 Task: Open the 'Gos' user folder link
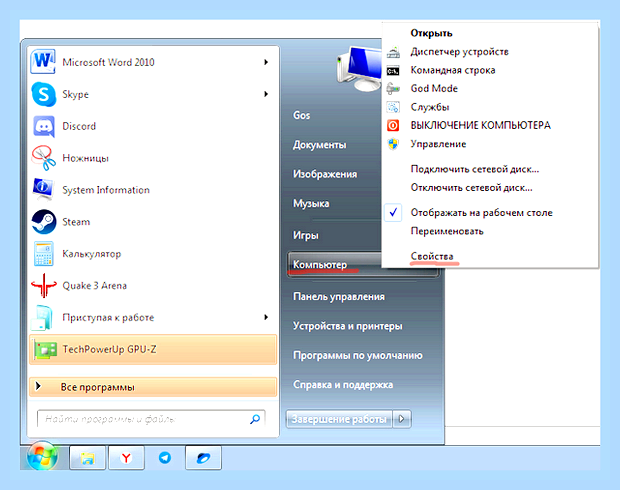click(x=302, y=115)
